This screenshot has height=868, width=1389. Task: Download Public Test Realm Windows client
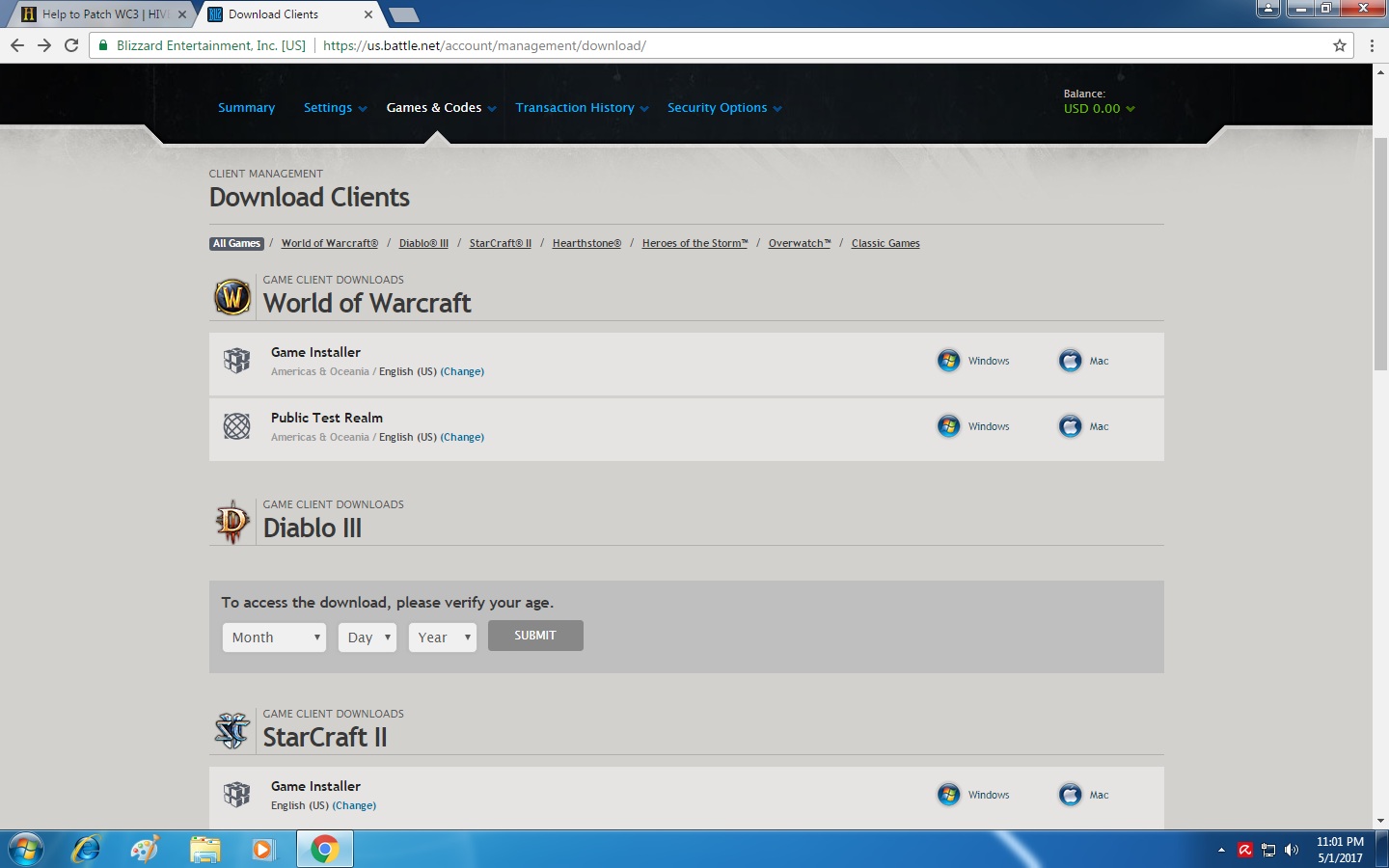click(973, 426)
